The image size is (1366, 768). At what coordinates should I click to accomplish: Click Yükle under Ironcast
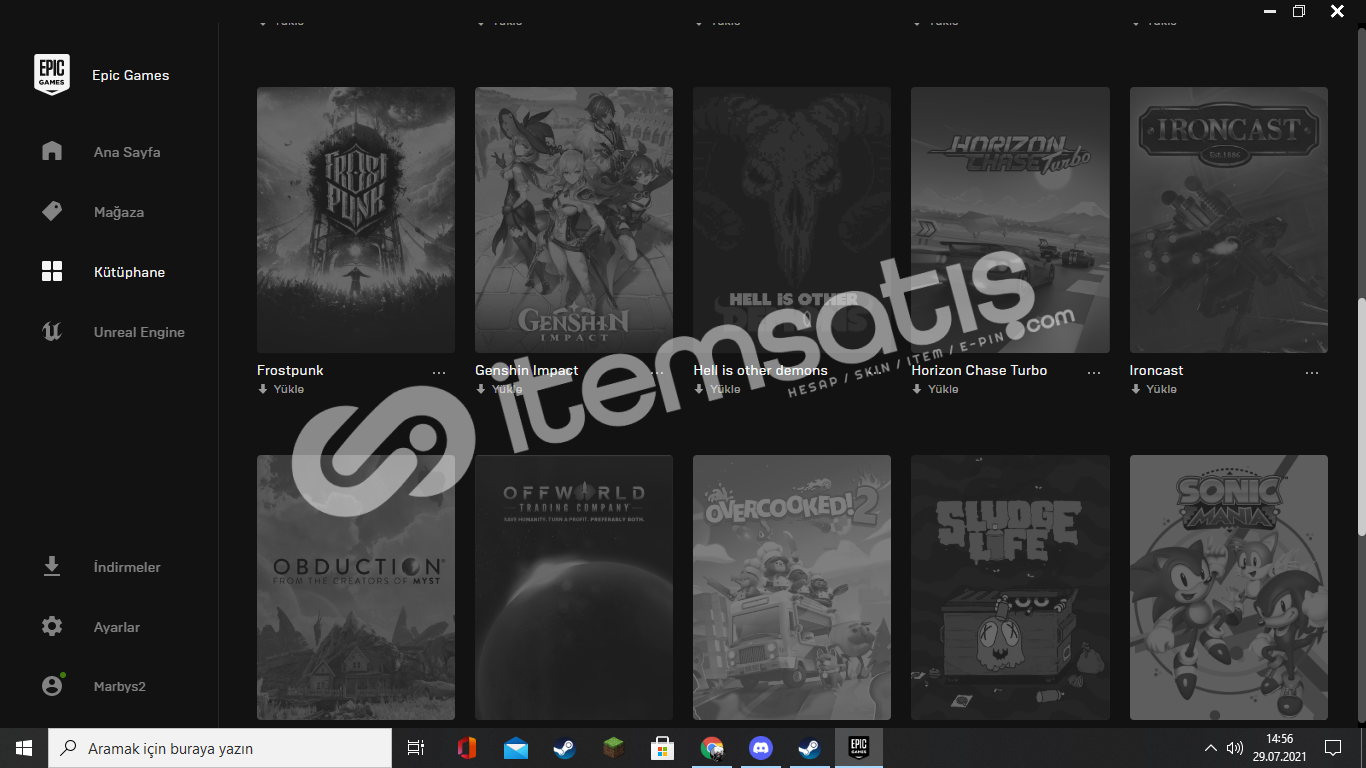[x=1154, y=389]
